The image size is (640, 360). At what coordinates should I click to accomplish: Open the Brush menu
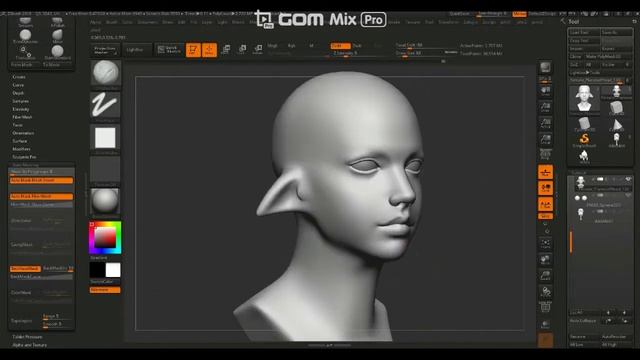(111, 22)
